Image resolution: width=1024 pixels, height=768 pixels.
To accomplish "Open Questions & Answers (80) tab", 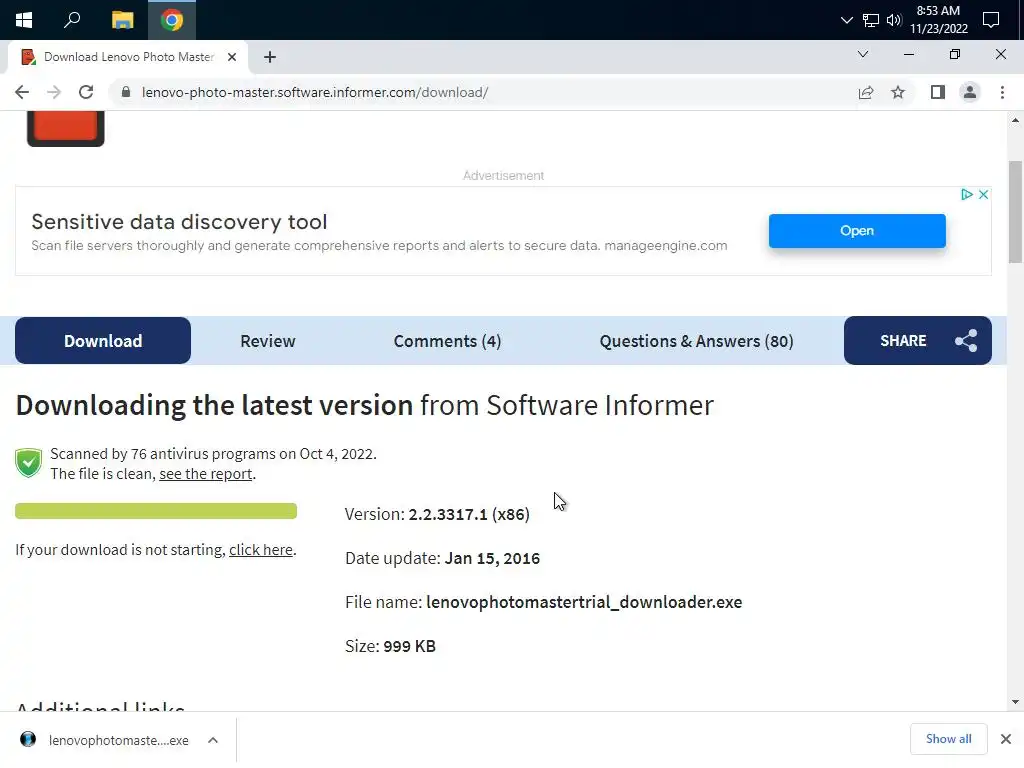I will [696, 341].
